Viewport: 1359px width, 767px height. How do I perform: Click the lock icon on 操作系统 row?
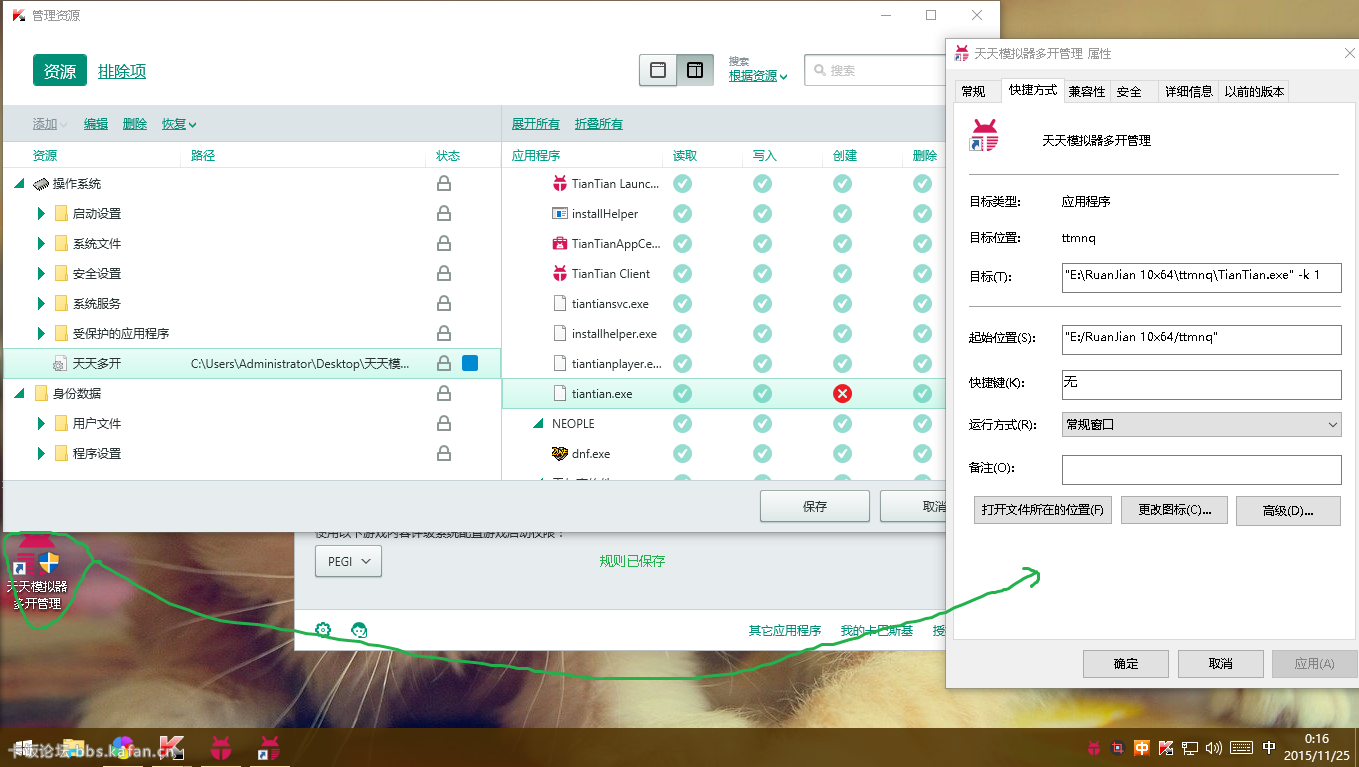pos(443,184)
